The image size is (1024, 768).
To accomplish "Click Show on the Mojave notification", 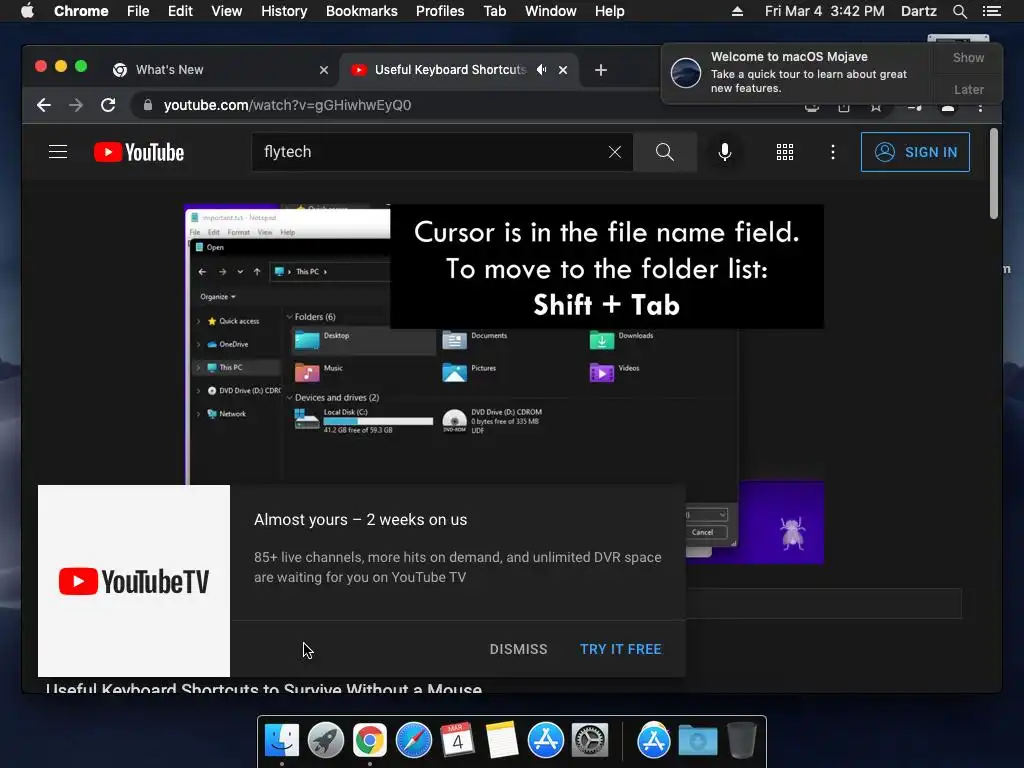I will pyautogui.click(x=968, y=57).
